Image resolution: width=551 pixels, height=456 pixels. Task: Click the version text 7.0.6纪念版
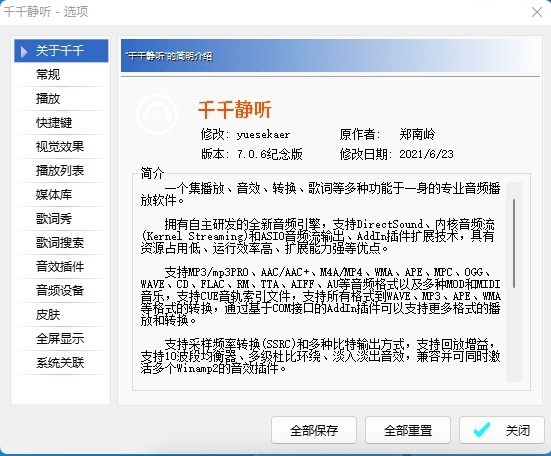[x=270, y=154]
